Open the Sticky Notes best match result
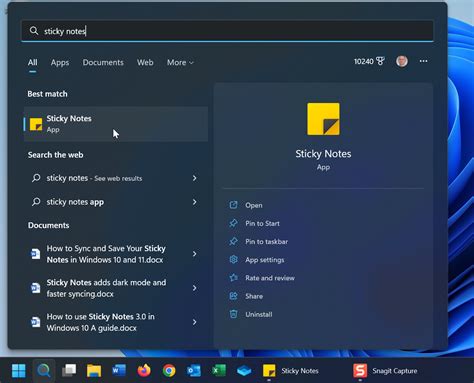The width and height of the screenshot is (474, 383). click(x=116, y=124)
